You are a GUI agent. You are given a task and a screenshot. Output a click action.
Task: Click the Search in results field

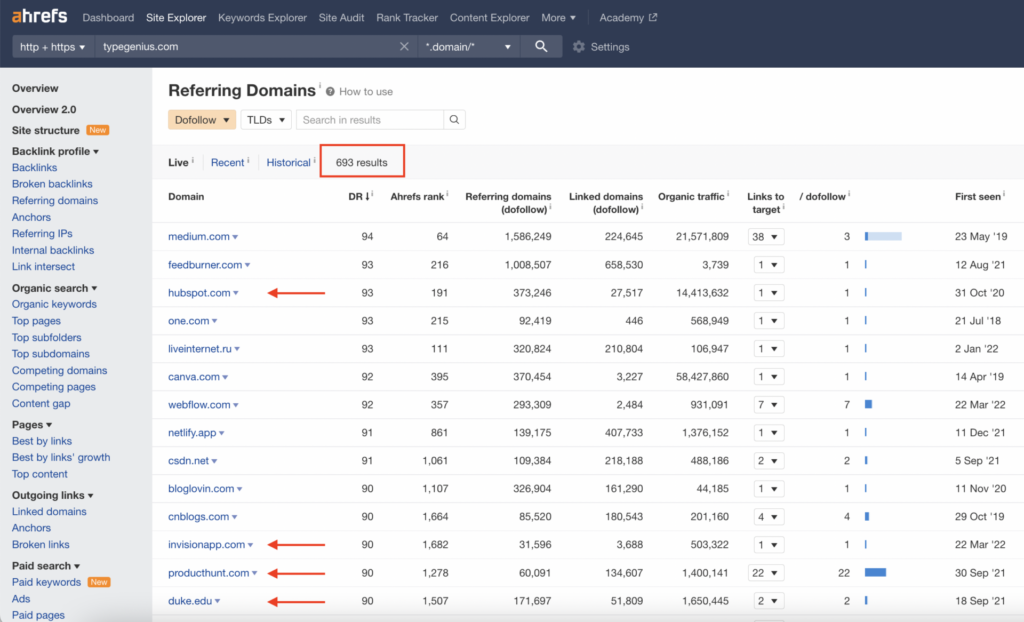click(x=370, y=120)
